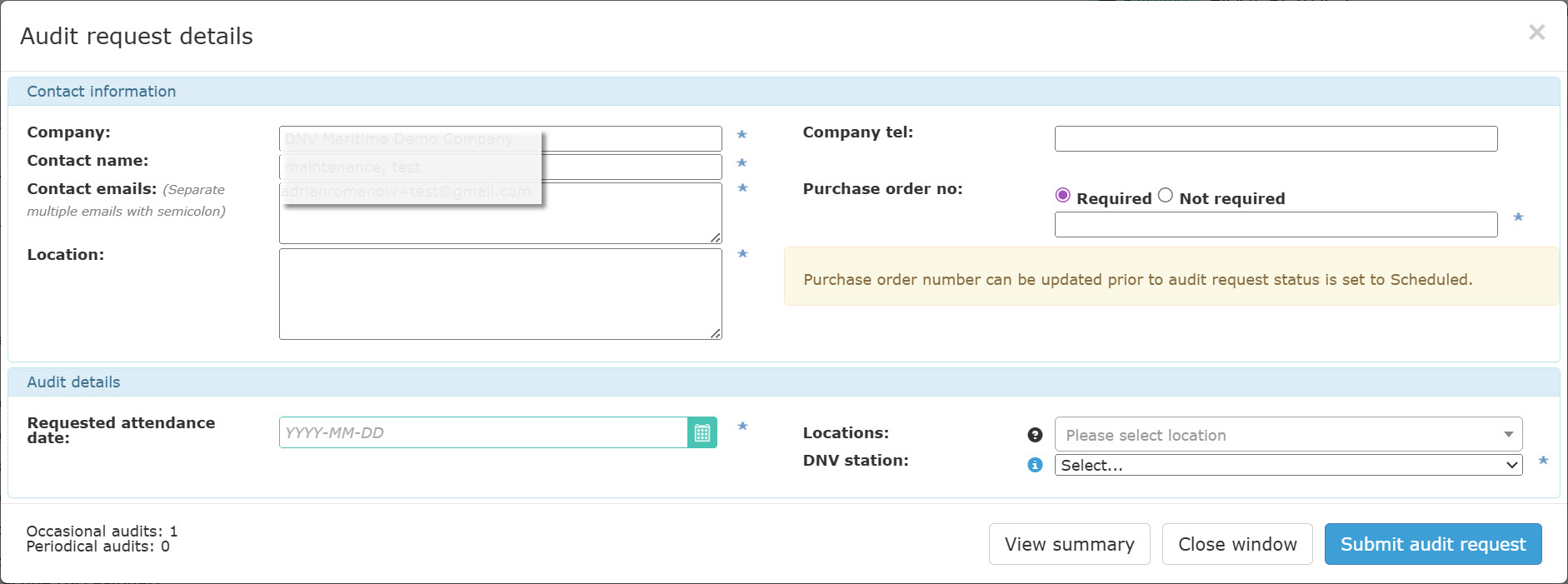
Task: Click the Contact information section header
Action: coord(101,92)
